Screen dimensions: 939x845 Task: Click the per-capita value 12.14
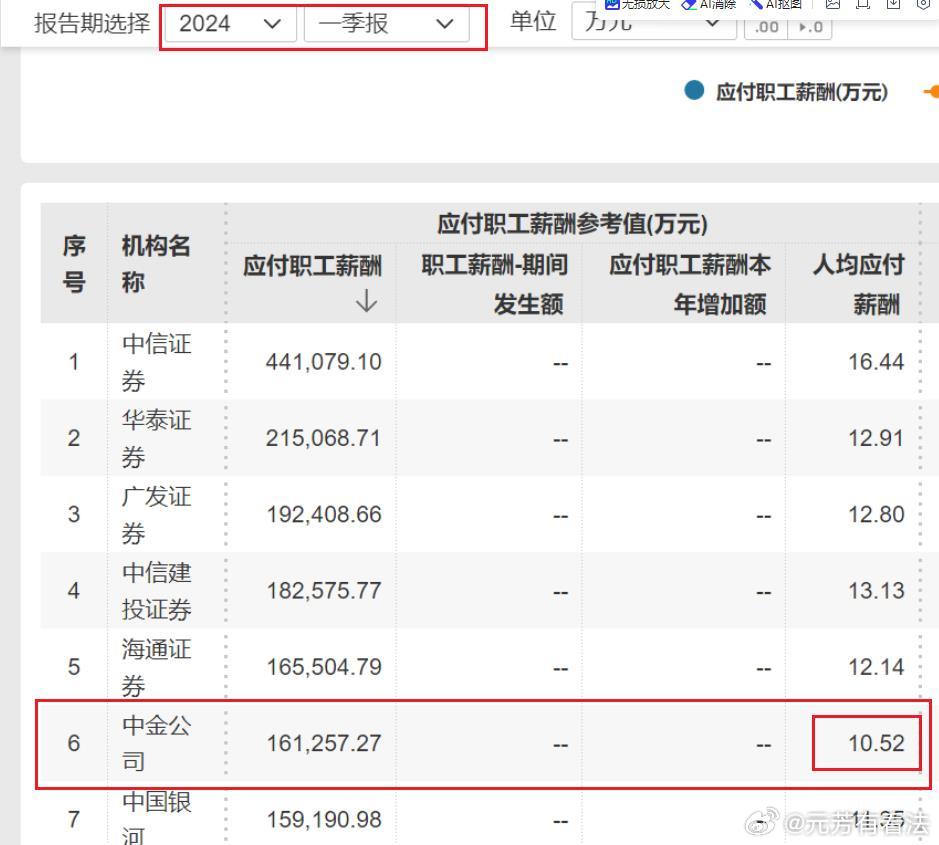click(x=876, y=667)
